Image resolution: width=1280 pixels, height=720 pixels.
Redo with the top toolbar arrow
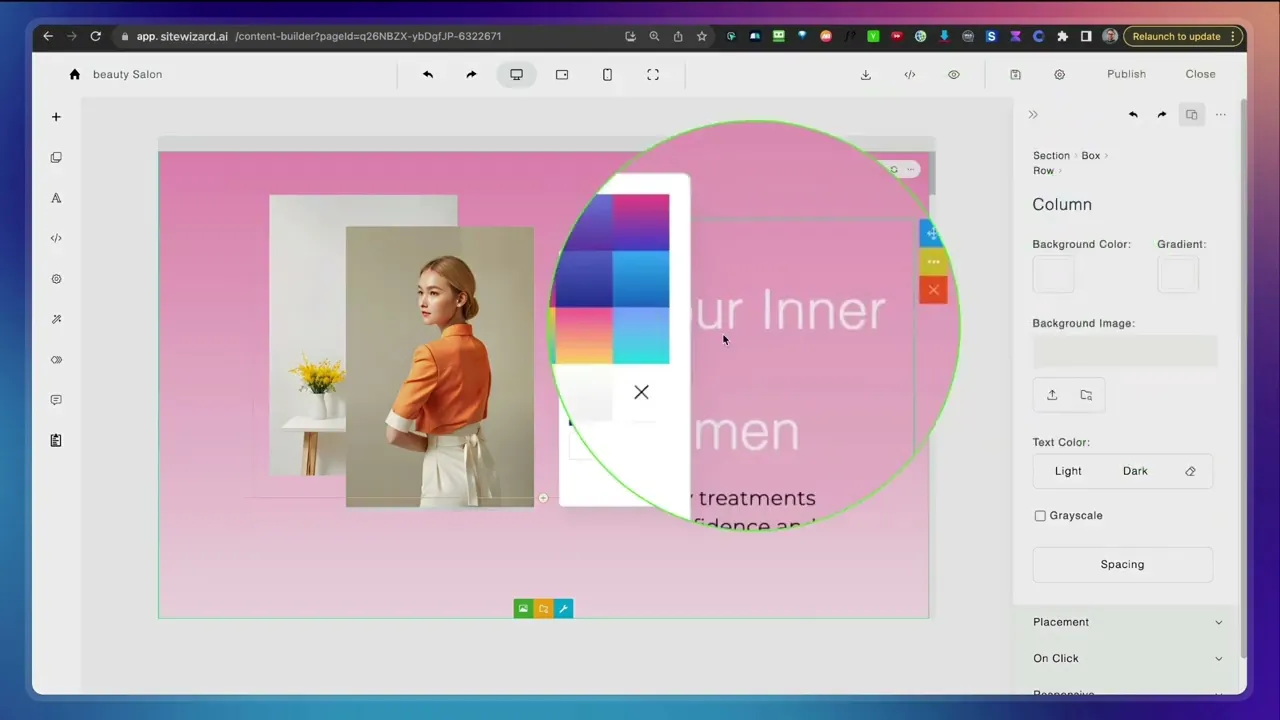(x=471, y=74)
